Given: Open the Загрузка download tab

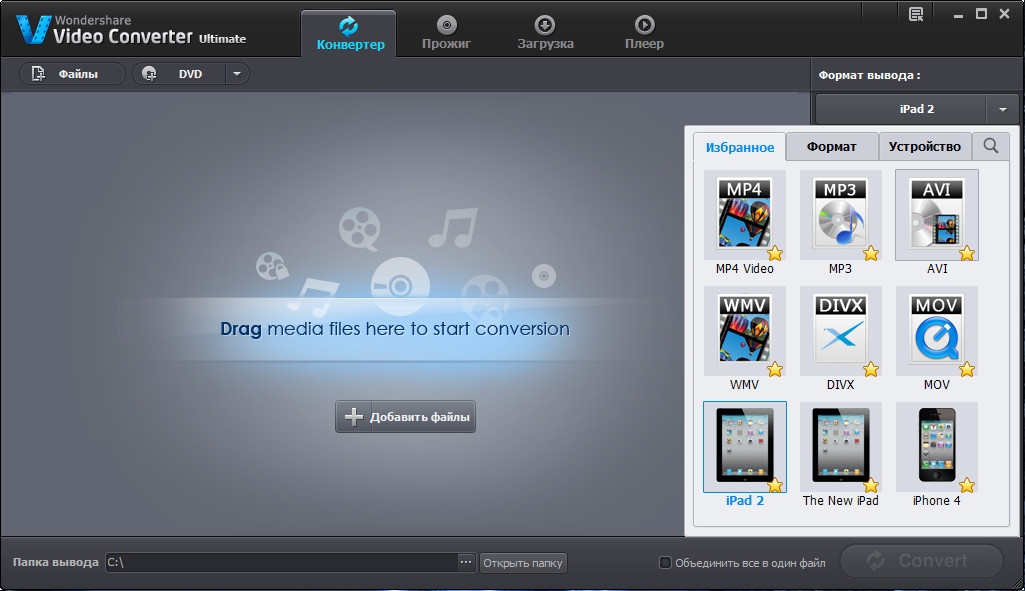Looking at the screenshot, I should [545, 34].
